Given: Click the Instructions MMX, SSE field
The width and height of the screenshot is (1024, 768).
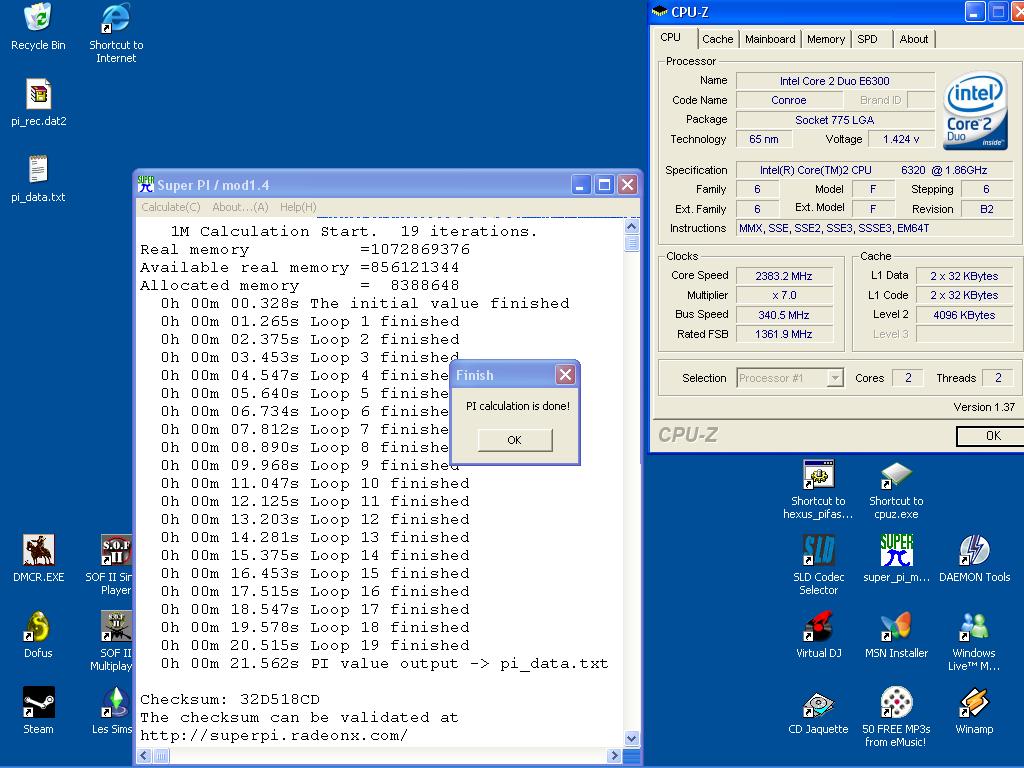Looking at the screenshot, I should click(x=874, y=228).
